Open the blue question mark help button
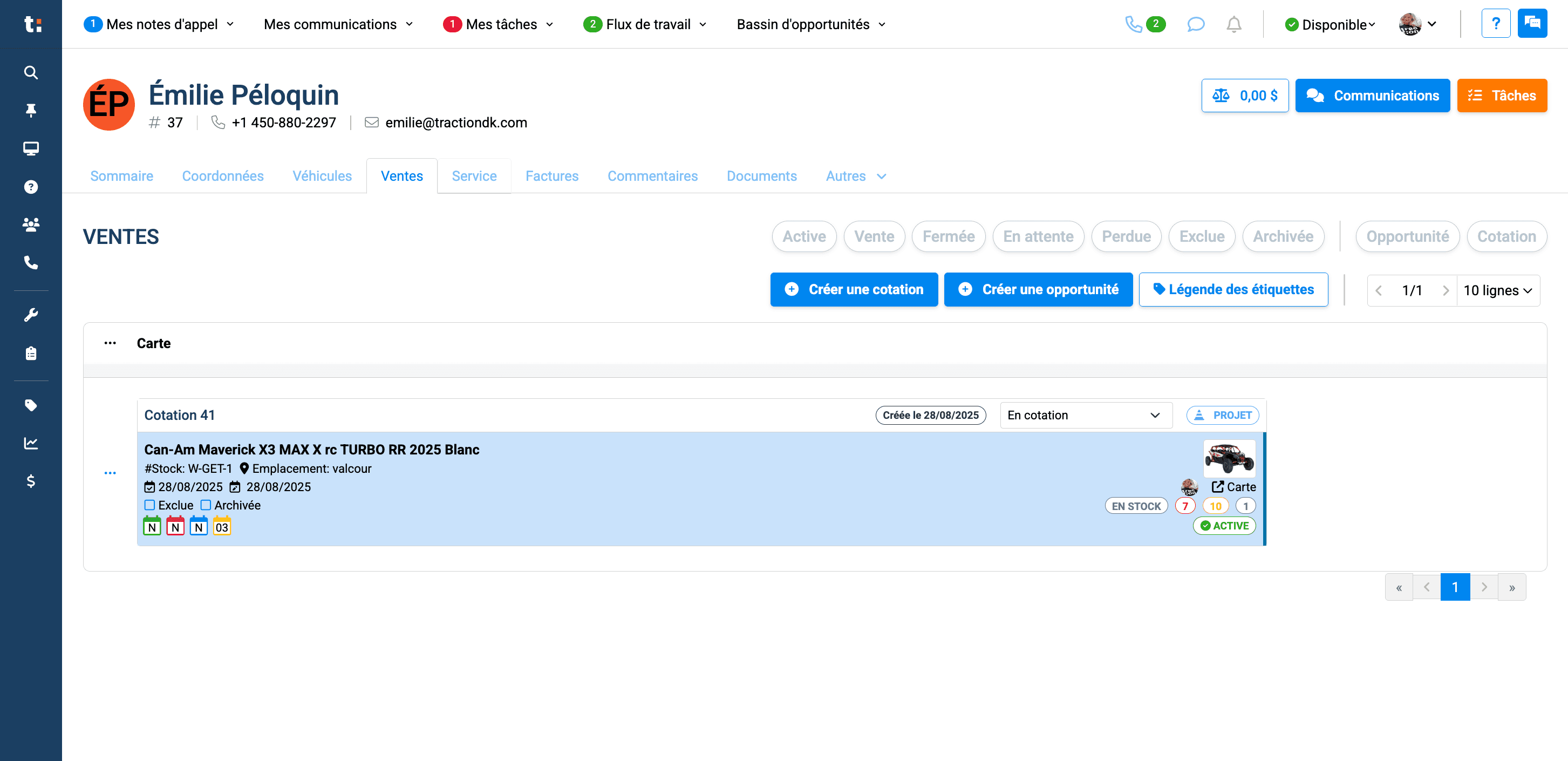Image resolution: width=1568 pixels, height=761 pixels. pos(1496,24)
